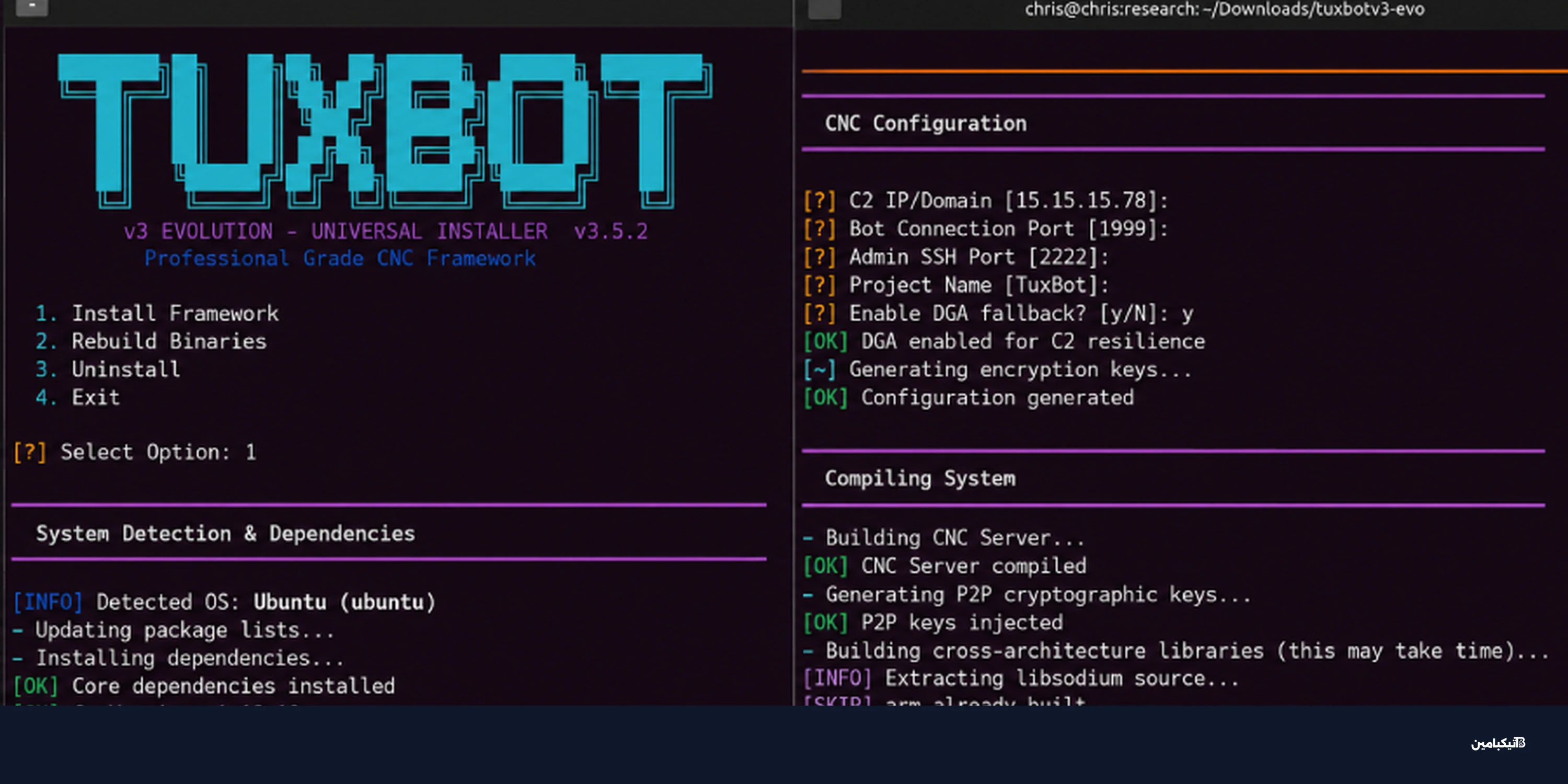The height and width of the screenshot is (784, 1568).
Task: Click the 'Select Option: 1' prompt
Action: [134, 452]
